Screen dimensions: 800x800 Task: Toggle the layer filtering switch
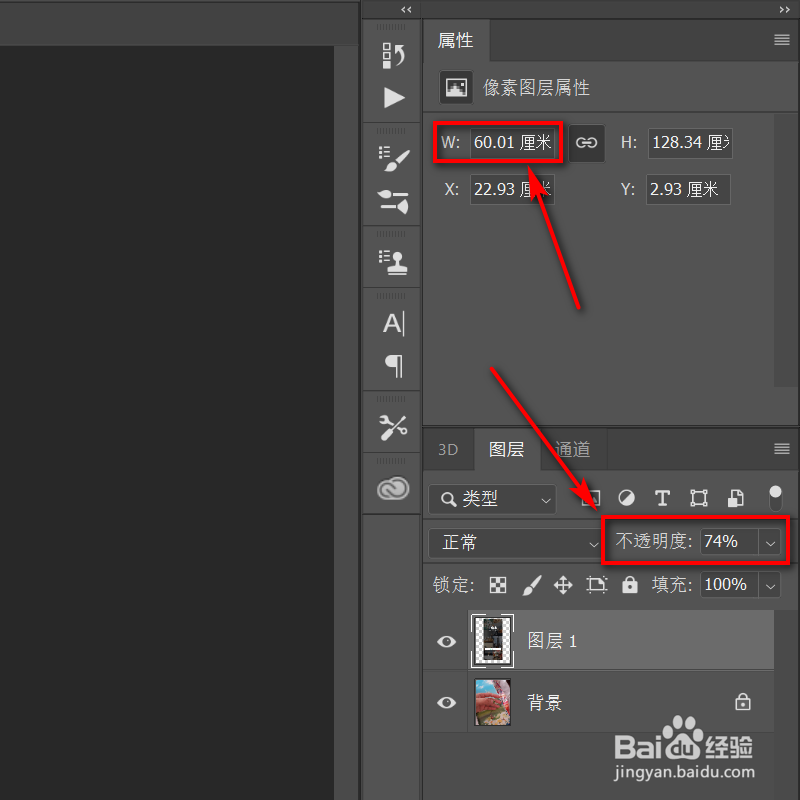tap(776, 497)
